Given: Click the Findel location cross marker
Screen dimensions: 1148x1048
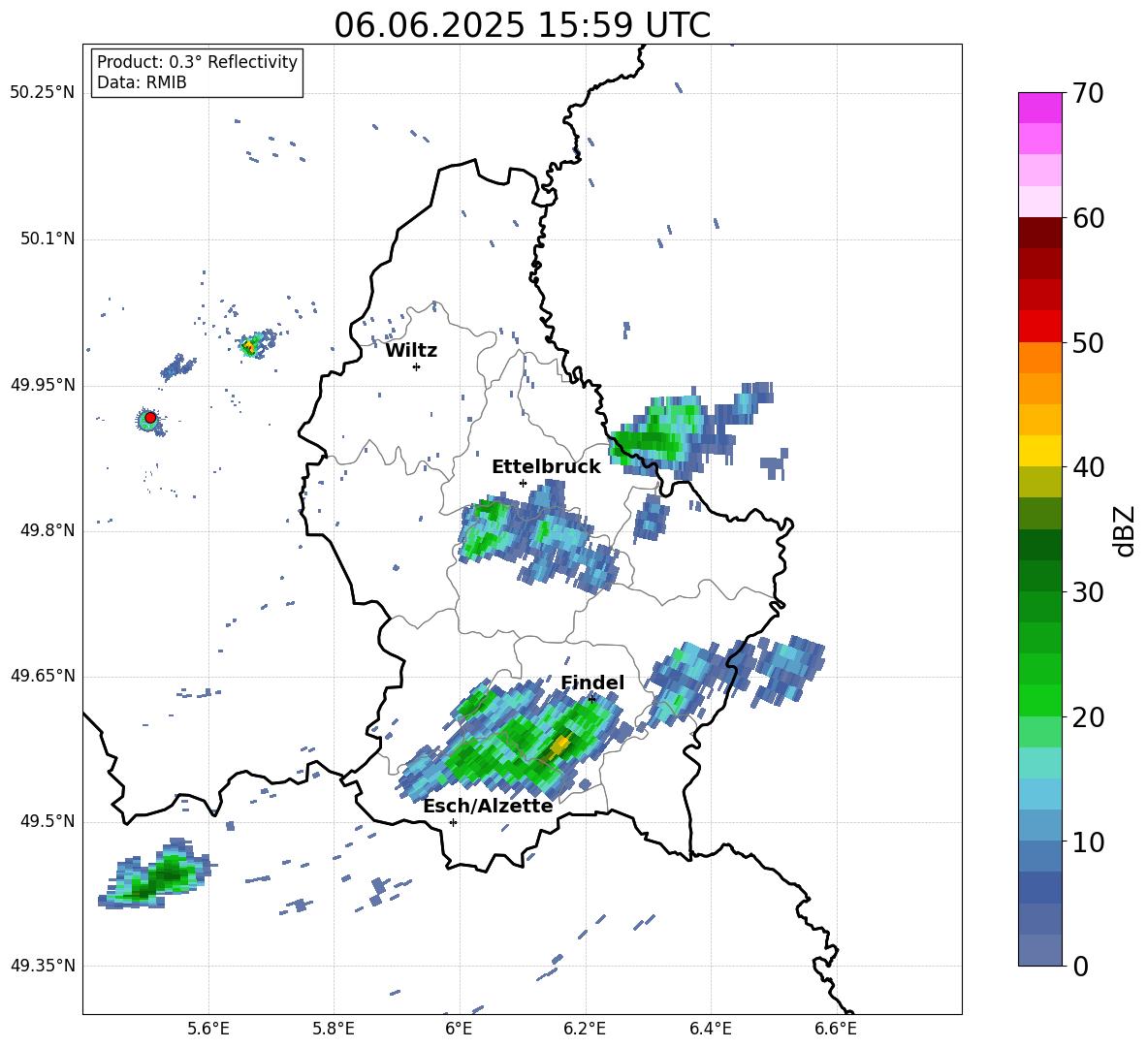Looking at the screenshot, I should click(591, 698).
